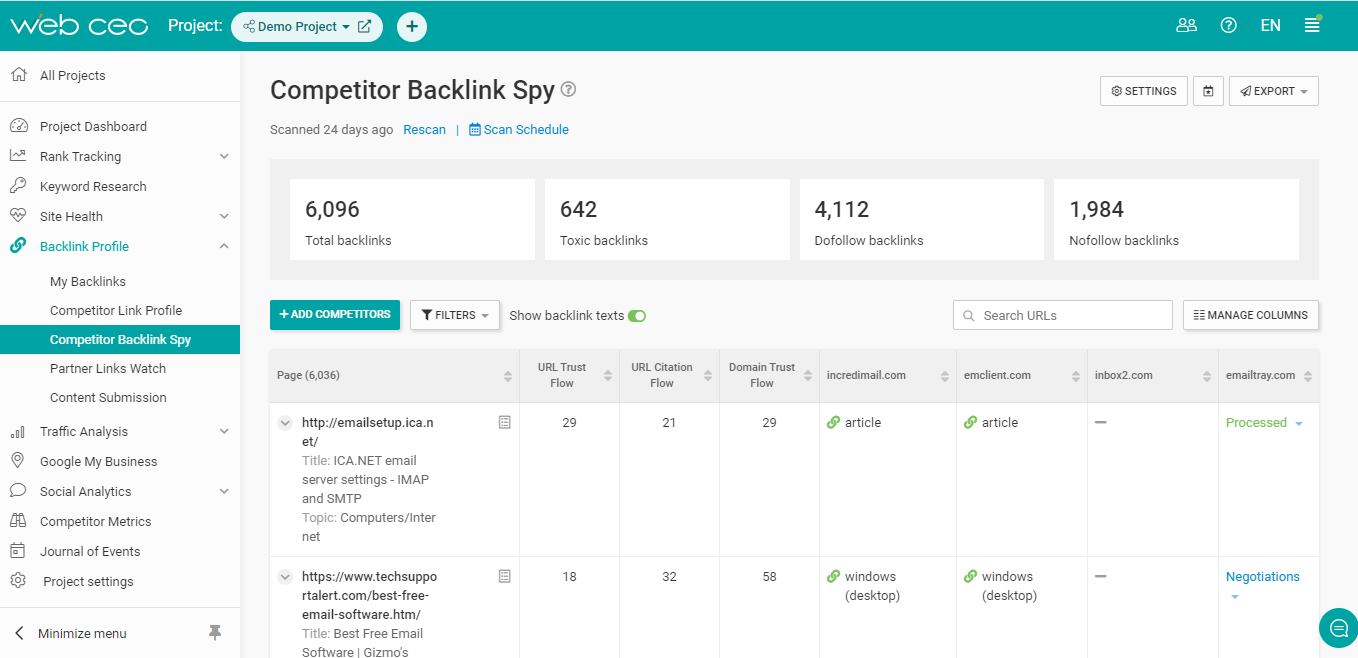Click incredimail.com link icon in techsupportalert row
1358x658 pixels.
pos(833,577)
